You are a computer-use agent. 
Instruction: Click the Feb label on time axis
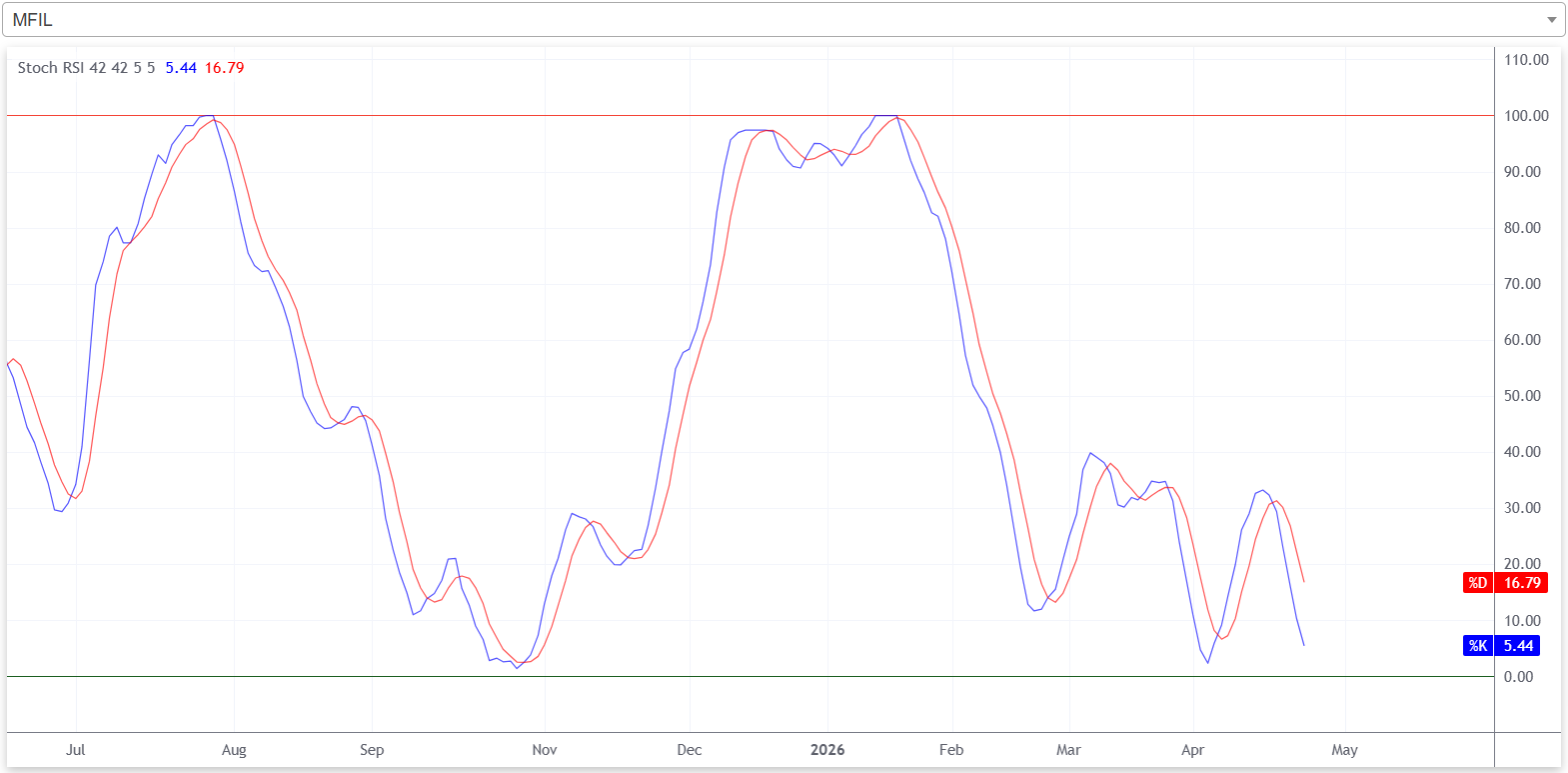951,750
